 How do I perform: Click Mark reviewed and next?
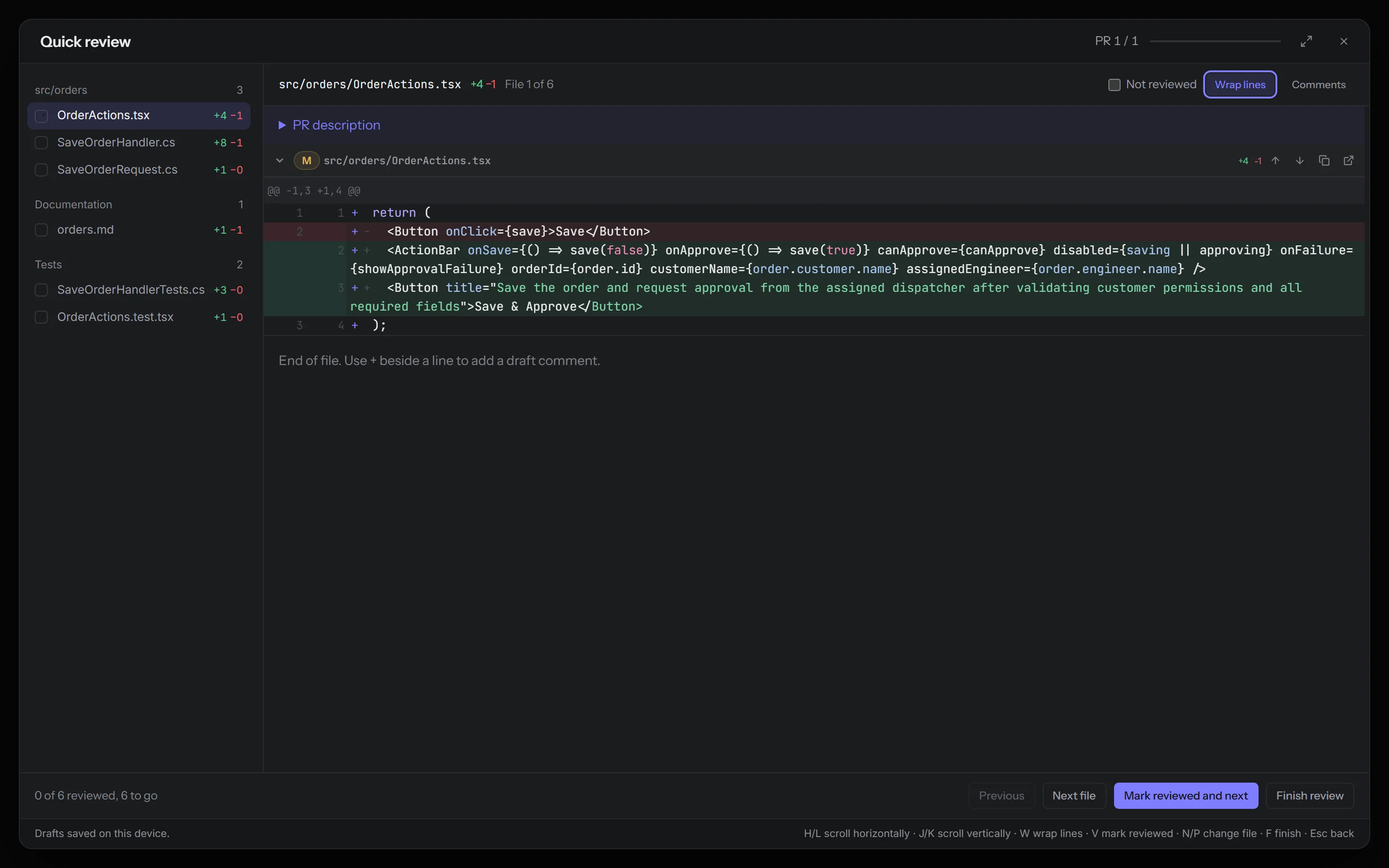1186,796
